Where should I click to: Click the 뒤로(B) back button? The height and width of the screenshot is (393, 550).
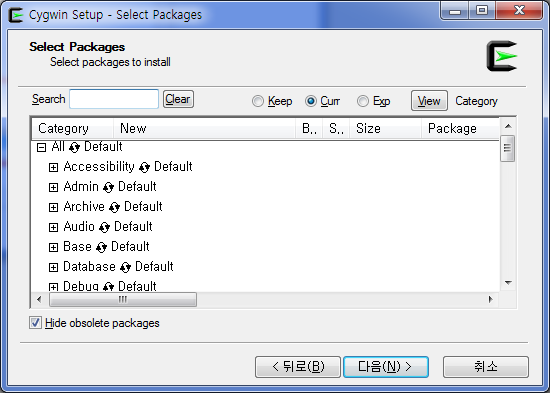[298, 367]
